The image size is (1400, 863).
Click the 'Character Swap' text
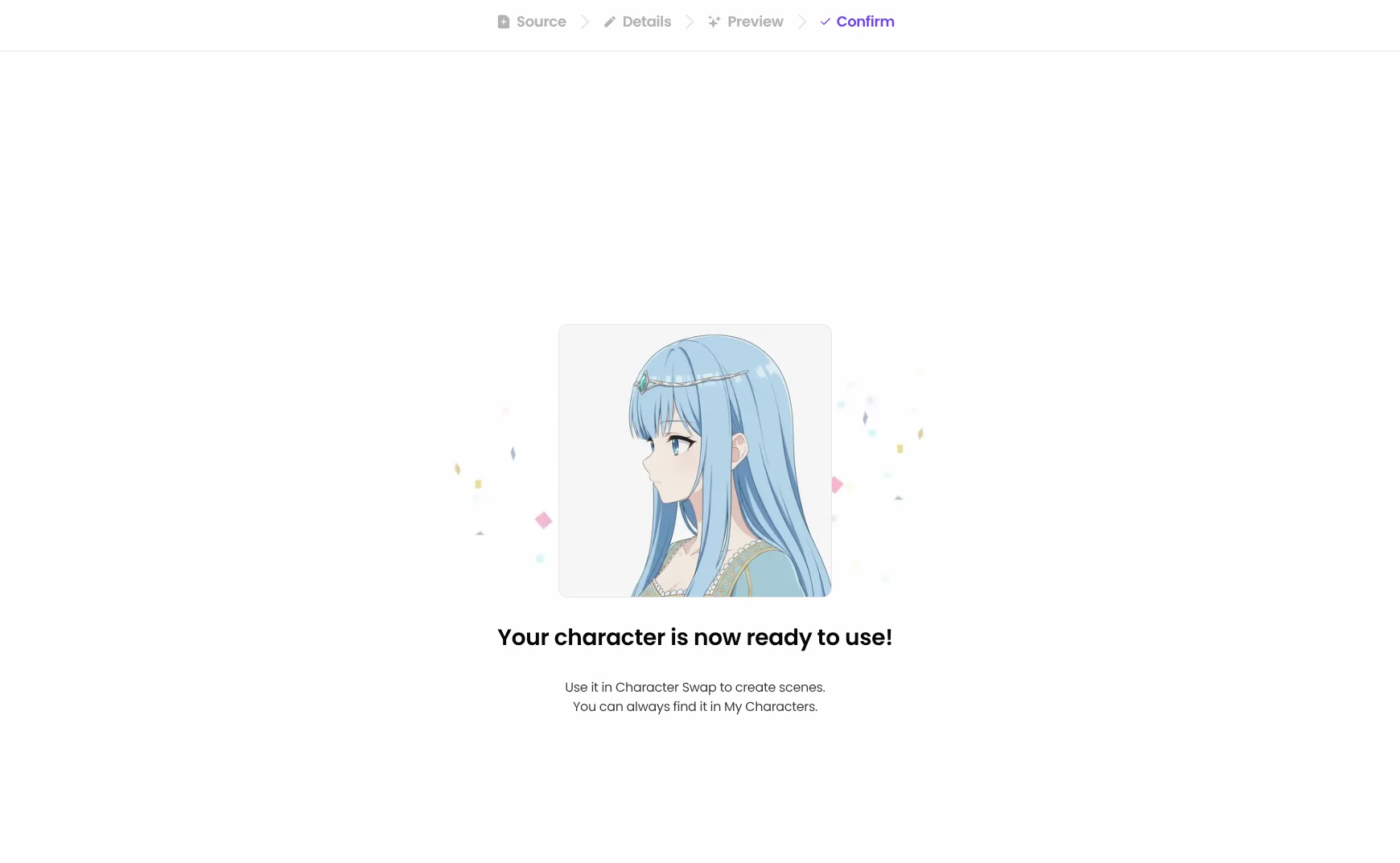tap(665, 687)
